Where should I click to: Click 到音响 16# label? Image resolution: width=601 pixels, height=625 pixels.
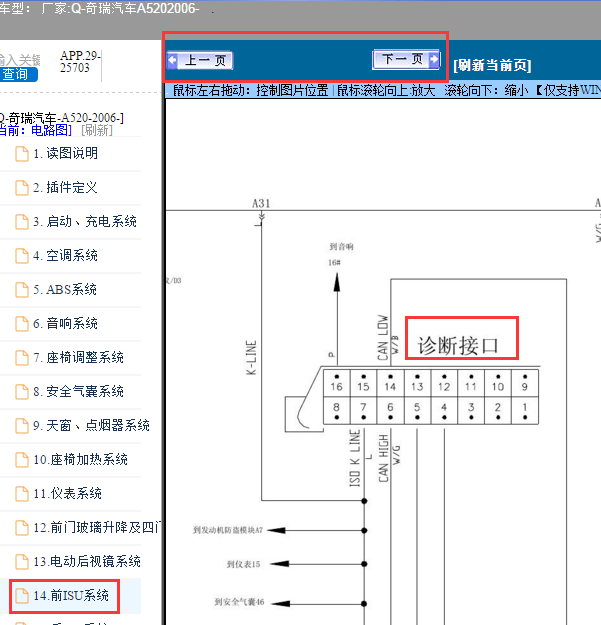click(x=339, y=254)
